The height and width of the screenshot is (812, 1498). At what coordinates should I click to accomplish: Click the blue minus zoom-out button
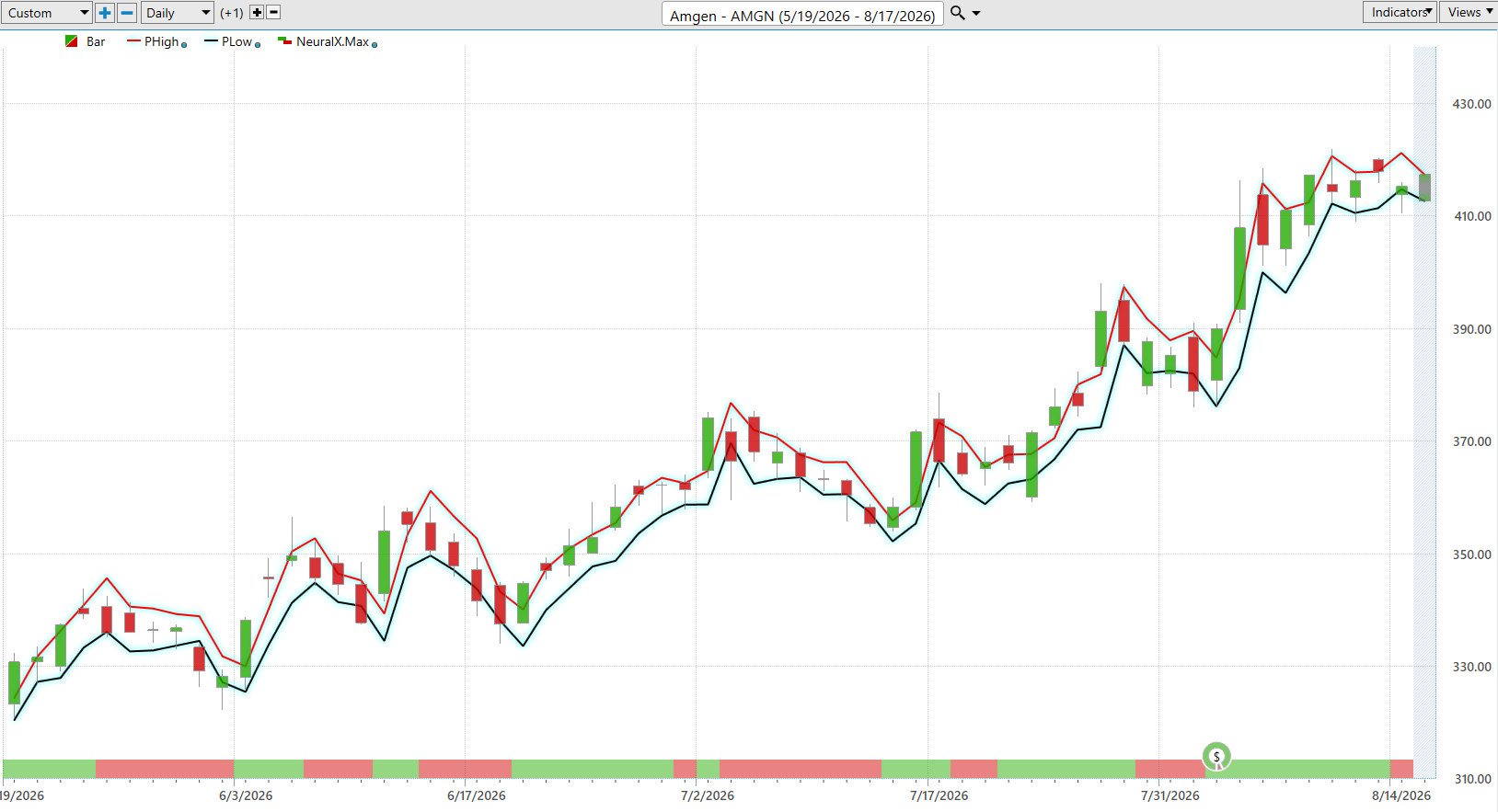128,13
